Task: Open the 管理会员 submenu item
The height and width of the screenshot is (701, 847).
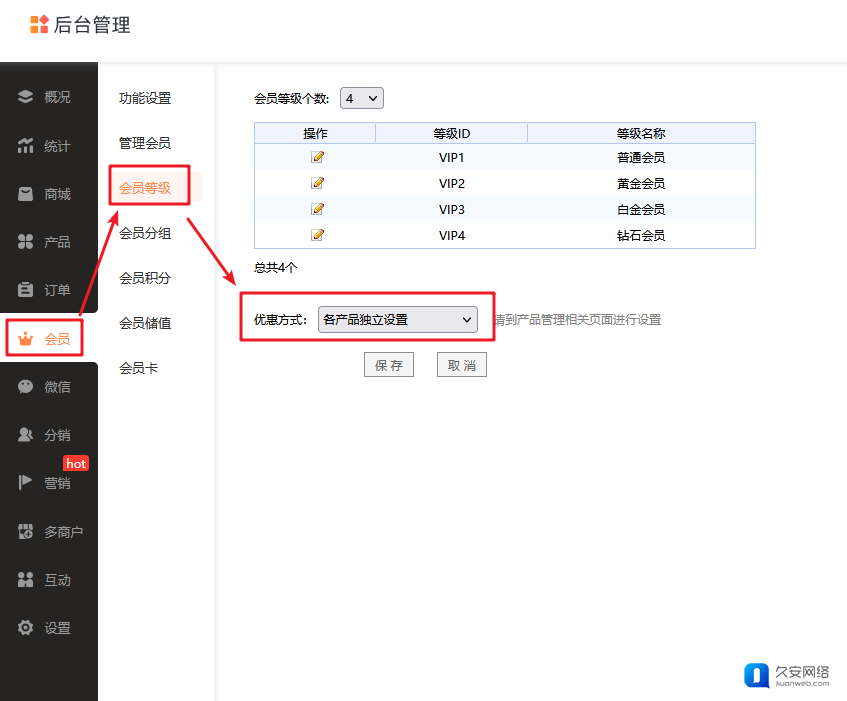Action: [x=145, y=143]
